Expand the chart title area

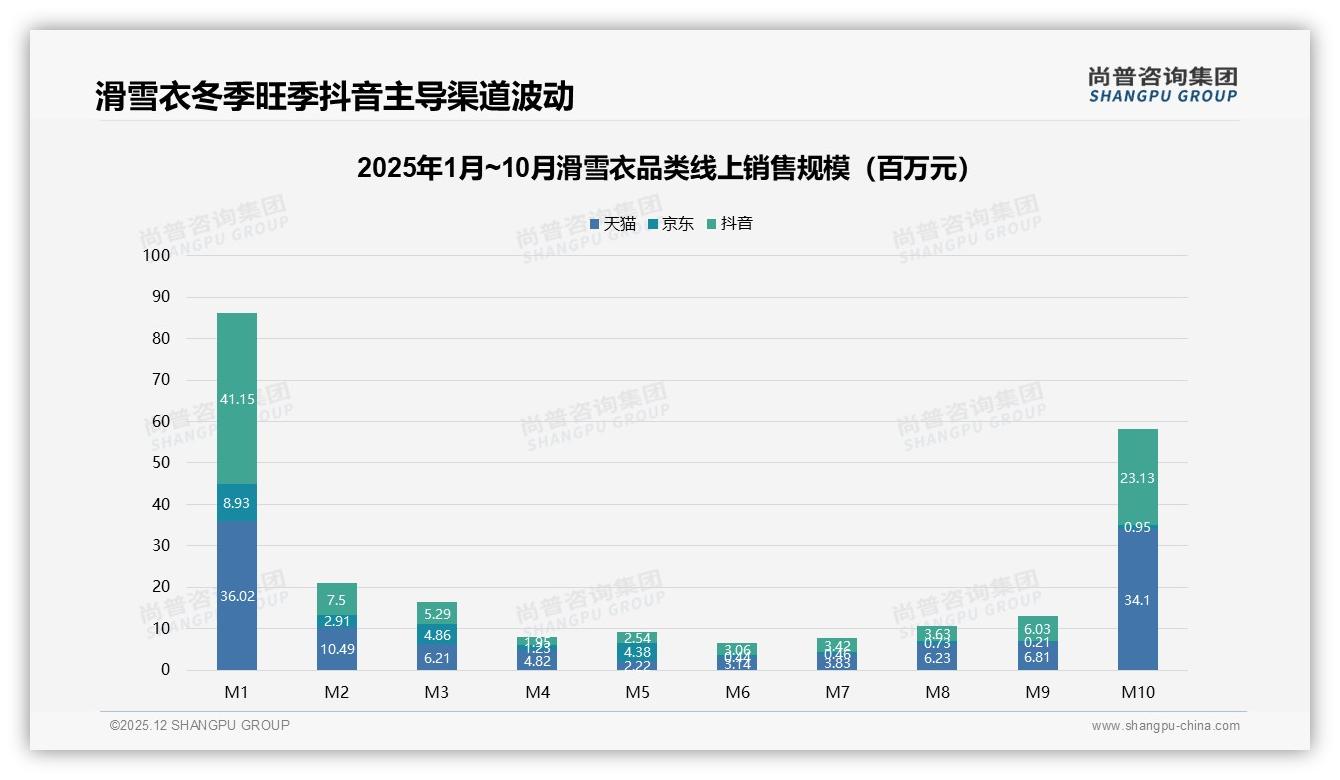663,166
